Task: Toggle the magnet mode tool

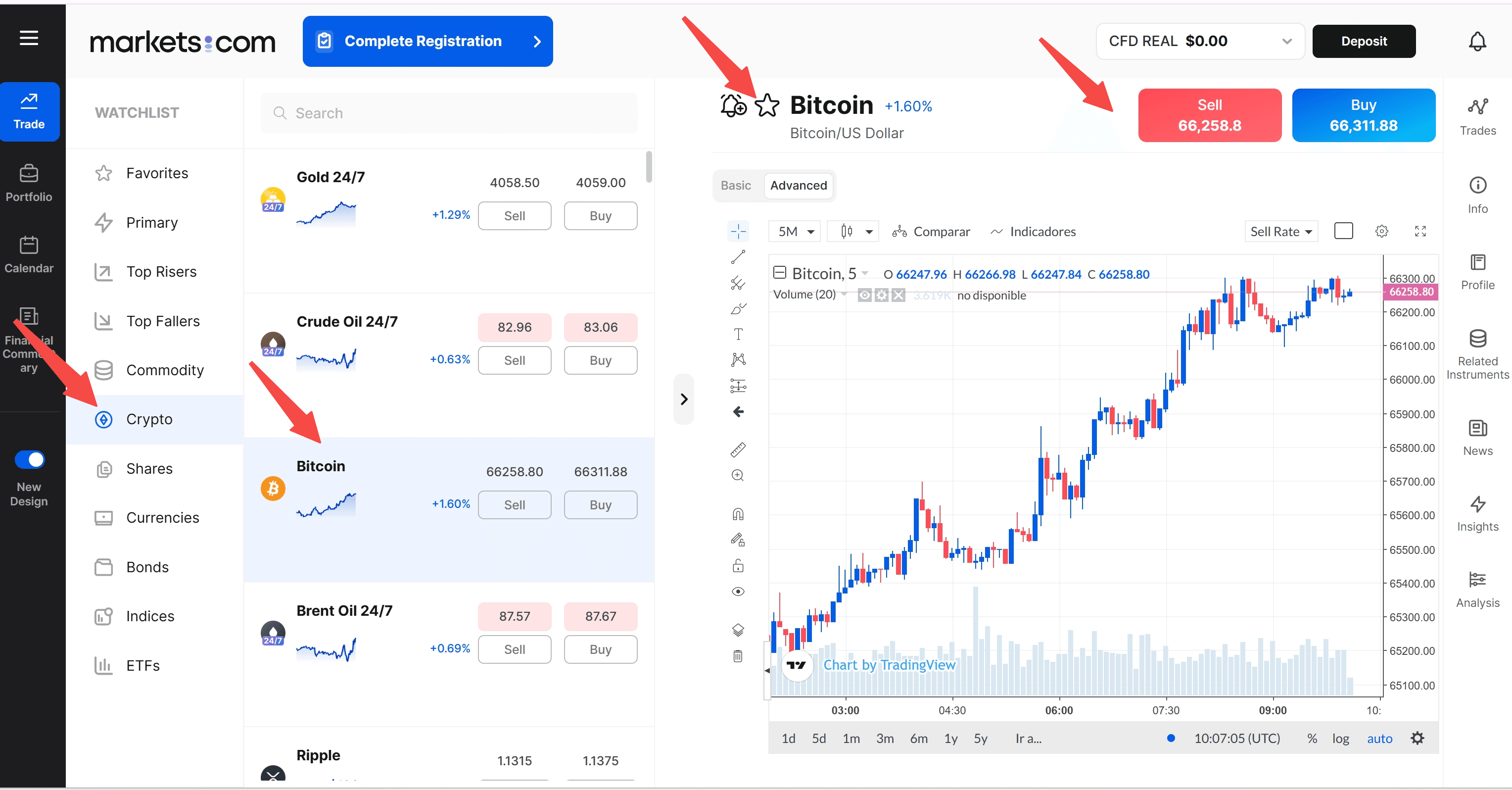Action: coord(738,514)
